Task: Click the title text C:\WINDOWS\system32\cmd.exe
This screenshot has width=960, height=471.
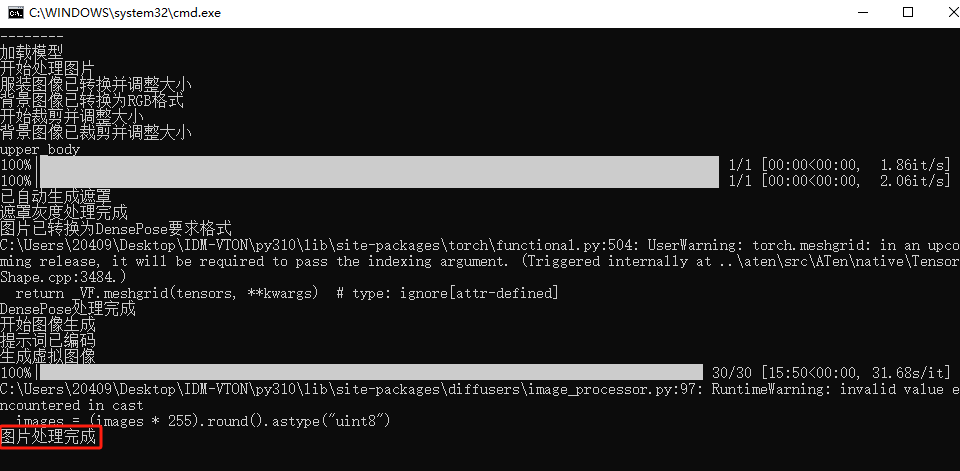Action: click(125, 13)
